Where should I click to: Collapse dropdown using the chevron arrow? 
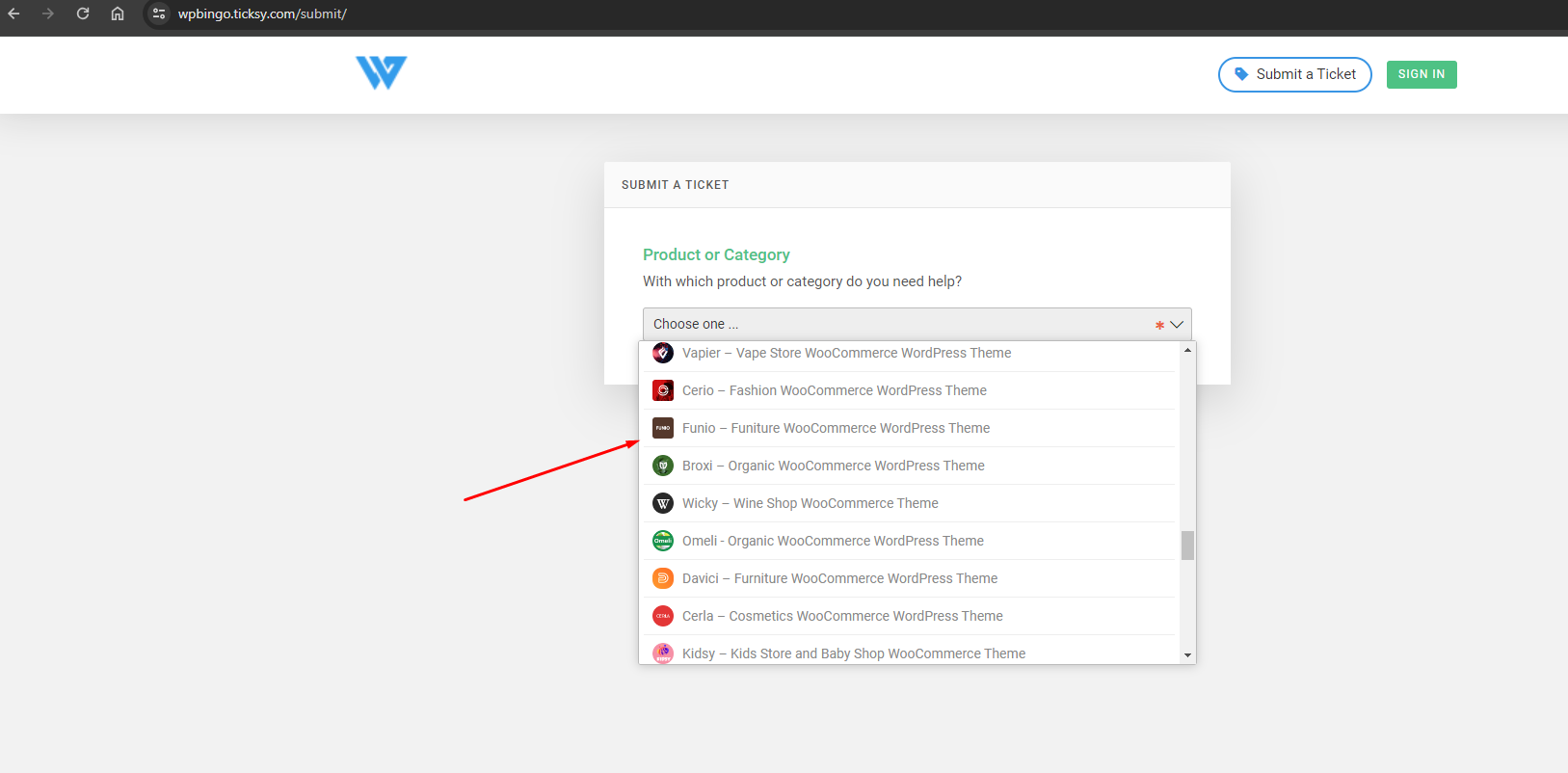pyautogui.click(x=1177, y=325)
